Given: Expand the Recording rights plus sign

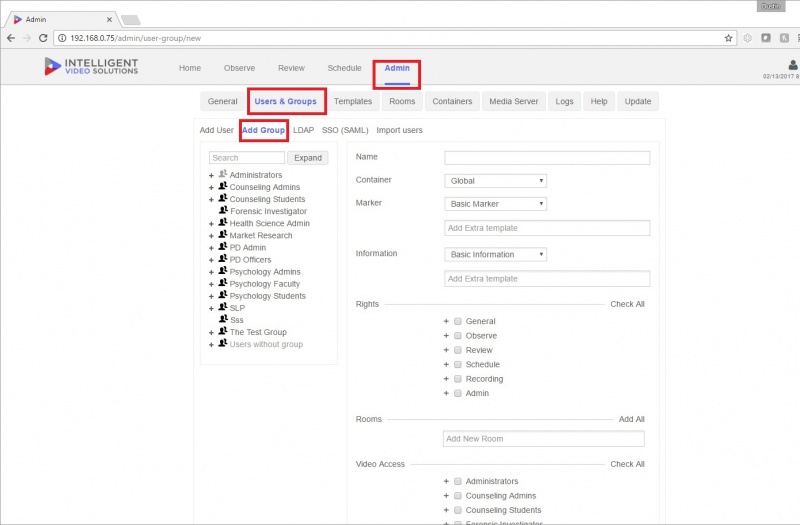Looking at the screenshot, I should point(446,379).
